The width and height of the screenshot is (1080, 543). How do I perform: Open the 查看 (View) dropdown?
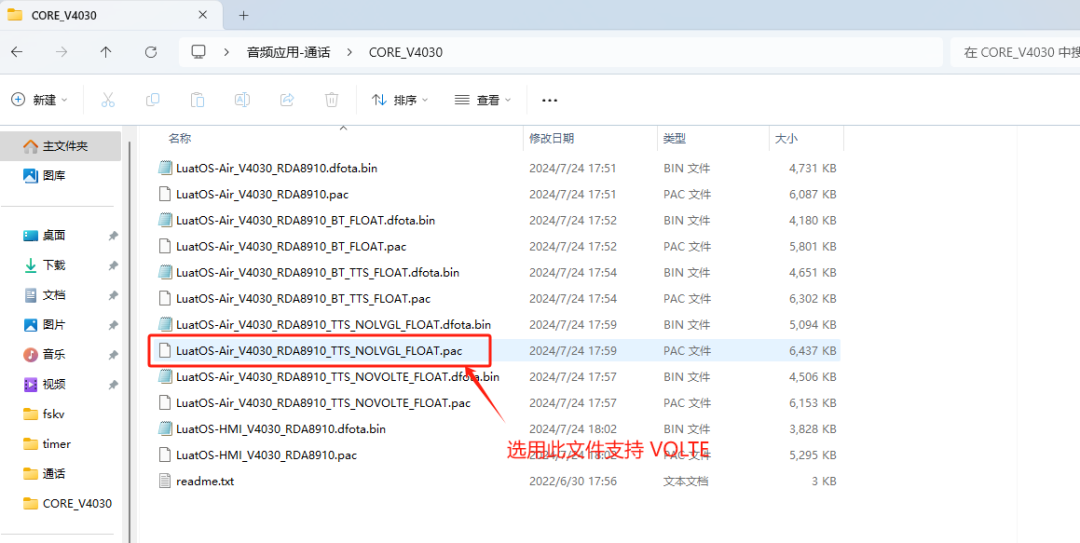(483, 100)
